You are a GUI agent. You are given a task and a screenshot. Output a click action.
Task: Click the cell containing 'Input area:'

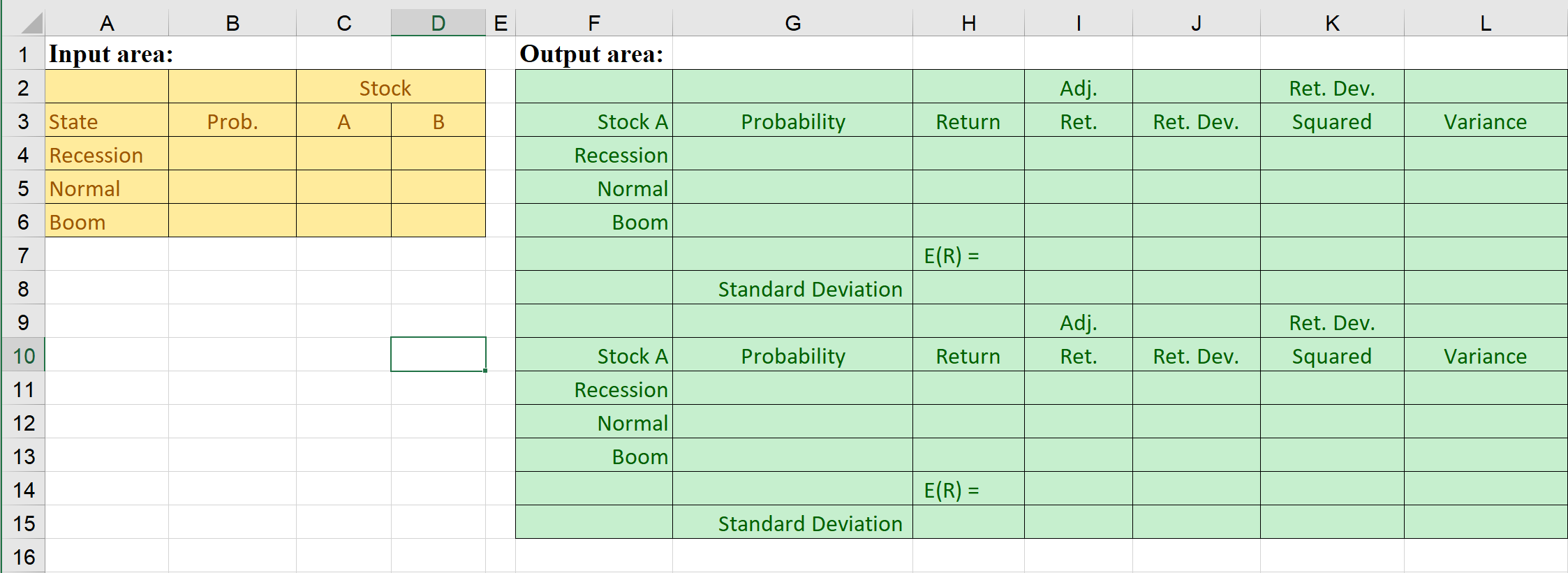[107, 54]
